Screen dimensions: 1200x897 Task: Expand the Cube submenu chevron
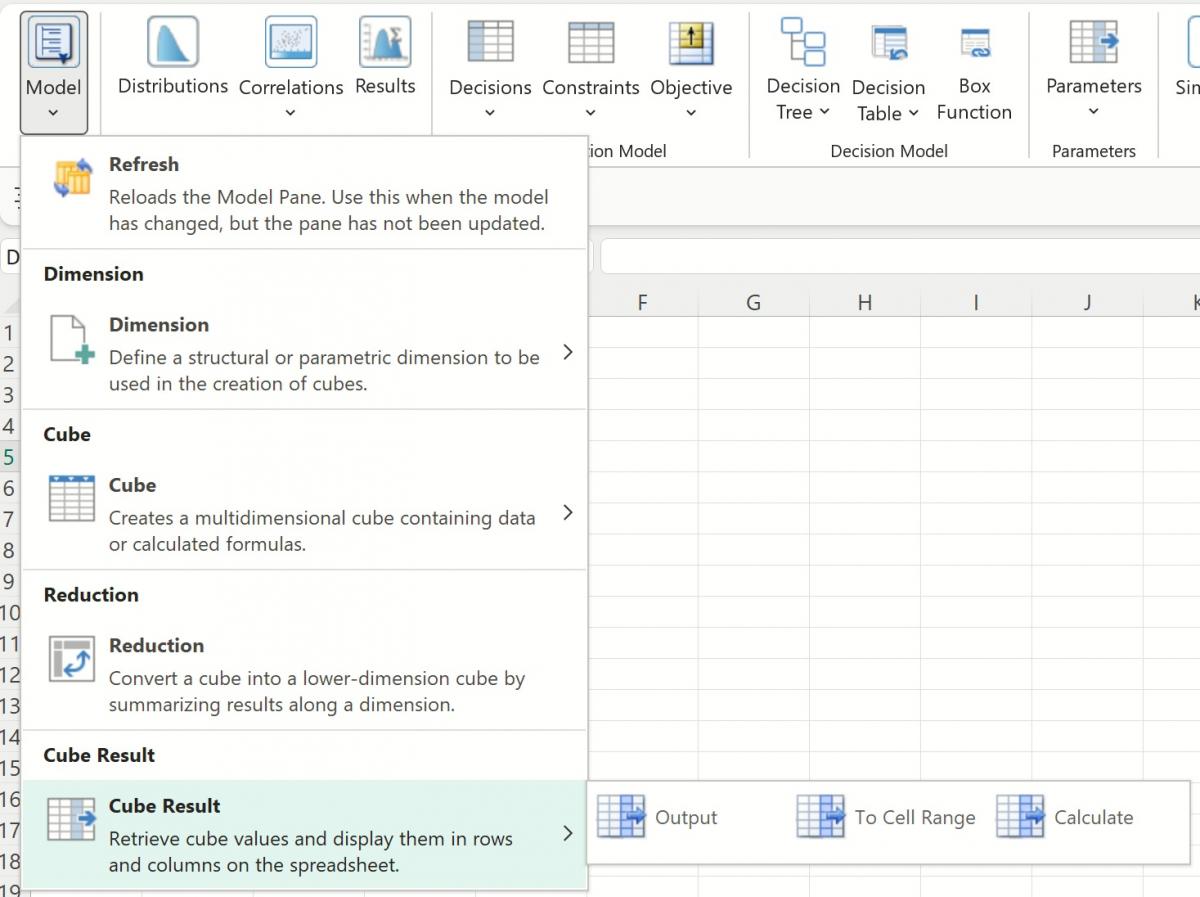click(568, 512)
